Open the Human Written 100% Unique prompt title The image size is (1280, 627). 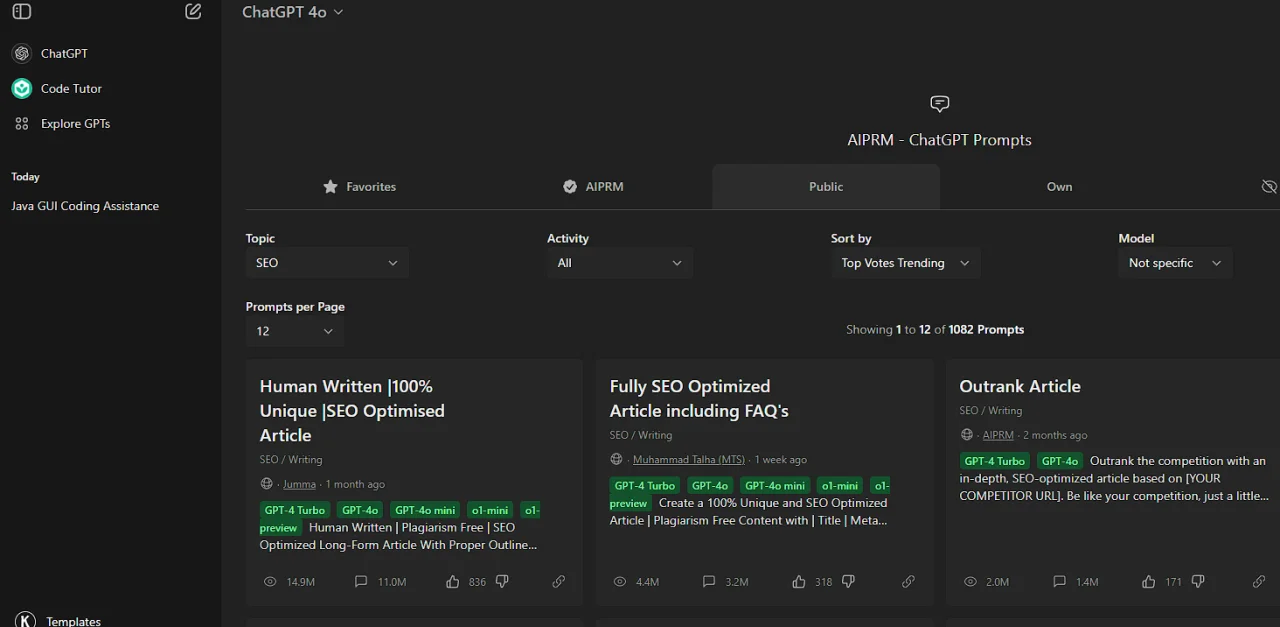coord(352,410)
